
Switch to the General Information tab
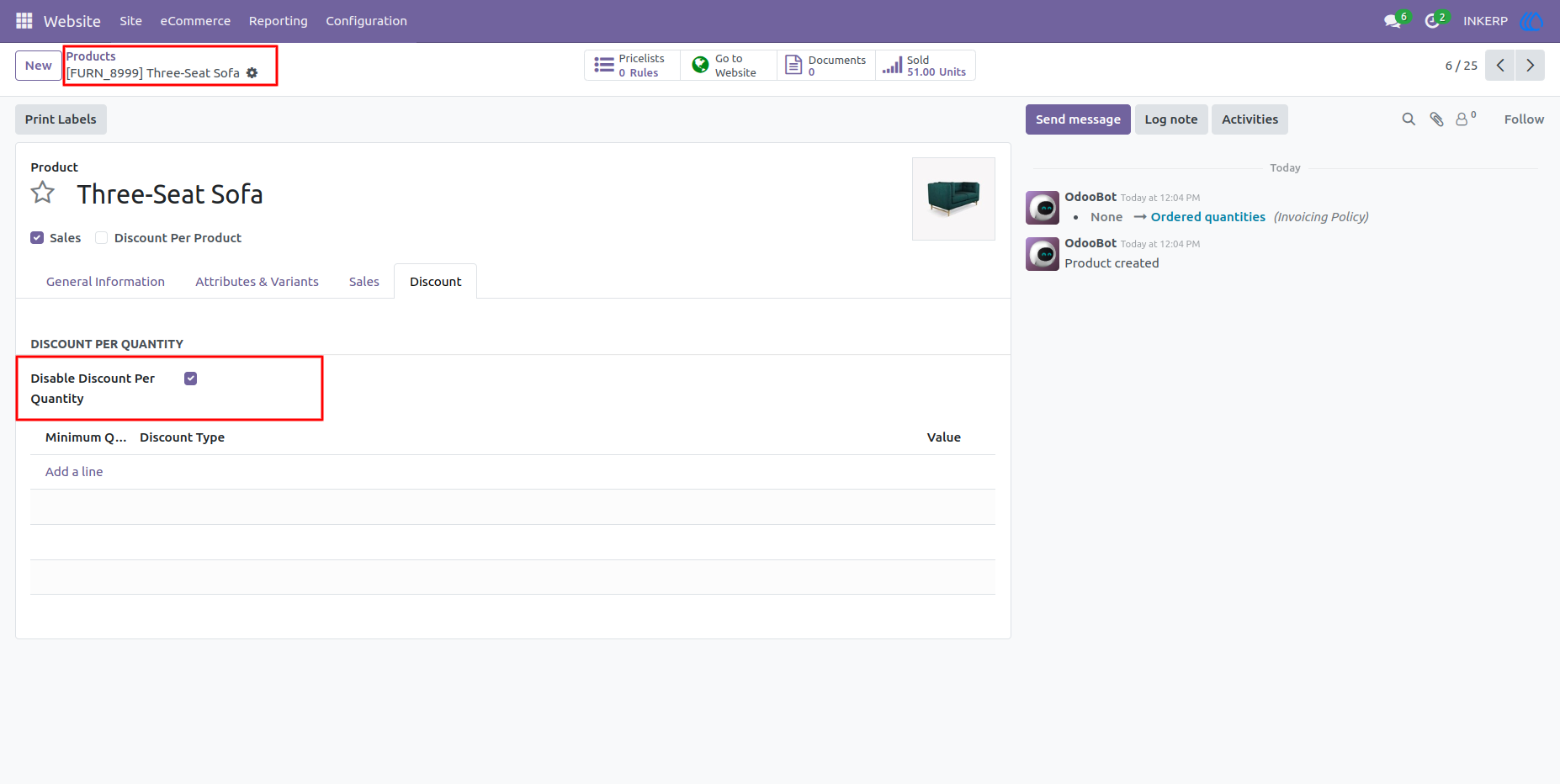pyautogui.click(x=105, y=282)
